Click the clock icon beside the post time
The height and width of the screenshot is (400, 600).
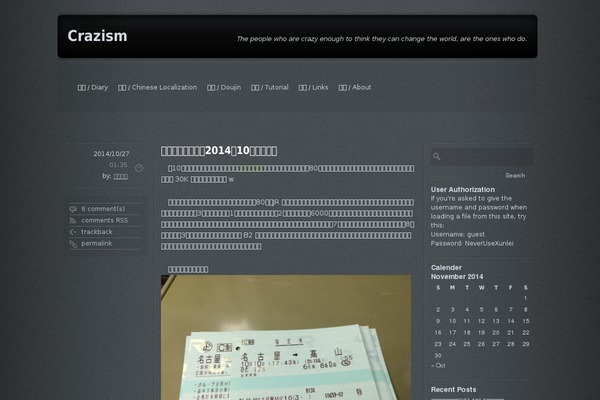tap(139, 168)
